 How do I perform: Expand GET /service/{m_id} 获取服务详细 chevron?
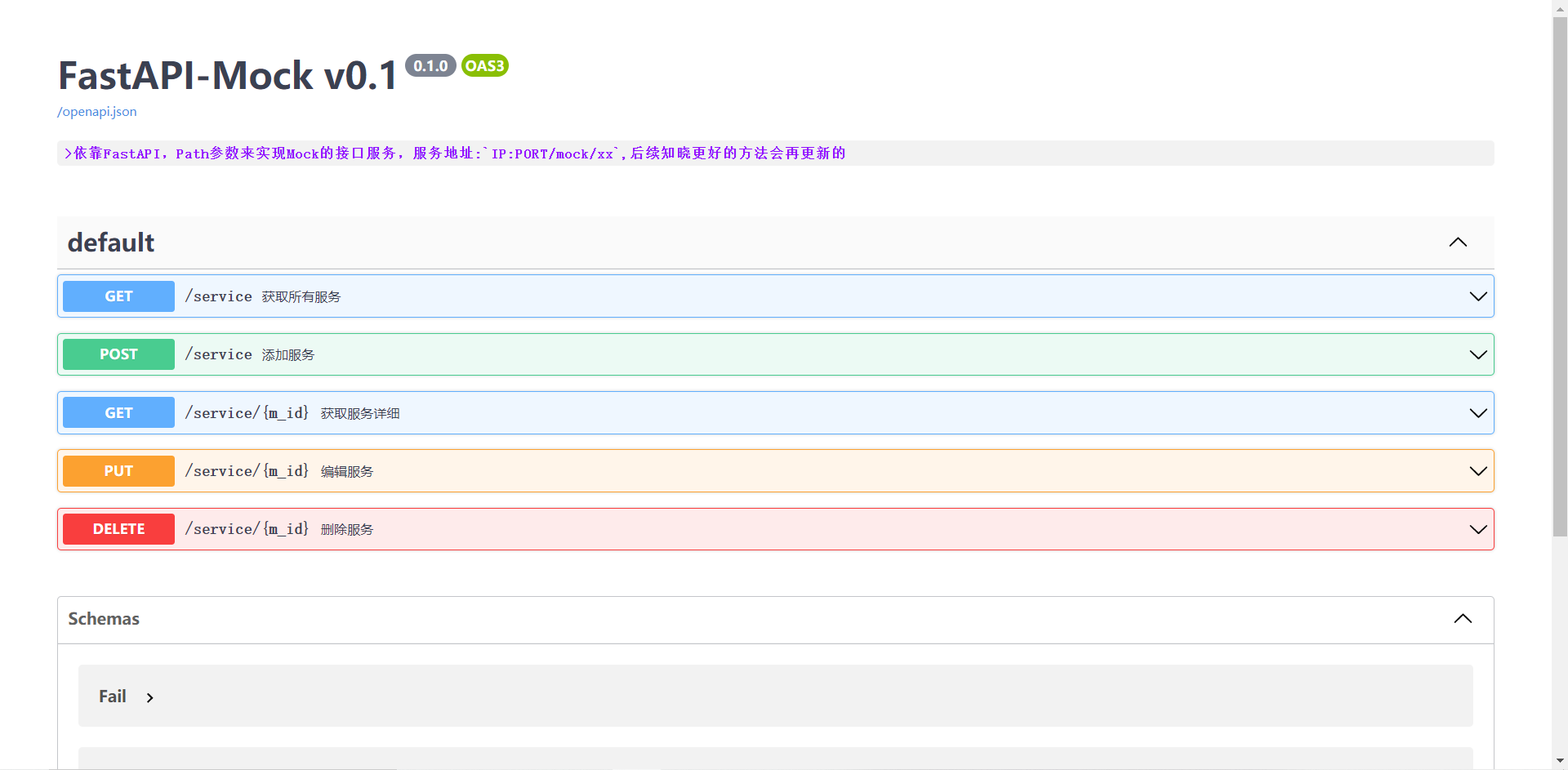point(1478,413)
